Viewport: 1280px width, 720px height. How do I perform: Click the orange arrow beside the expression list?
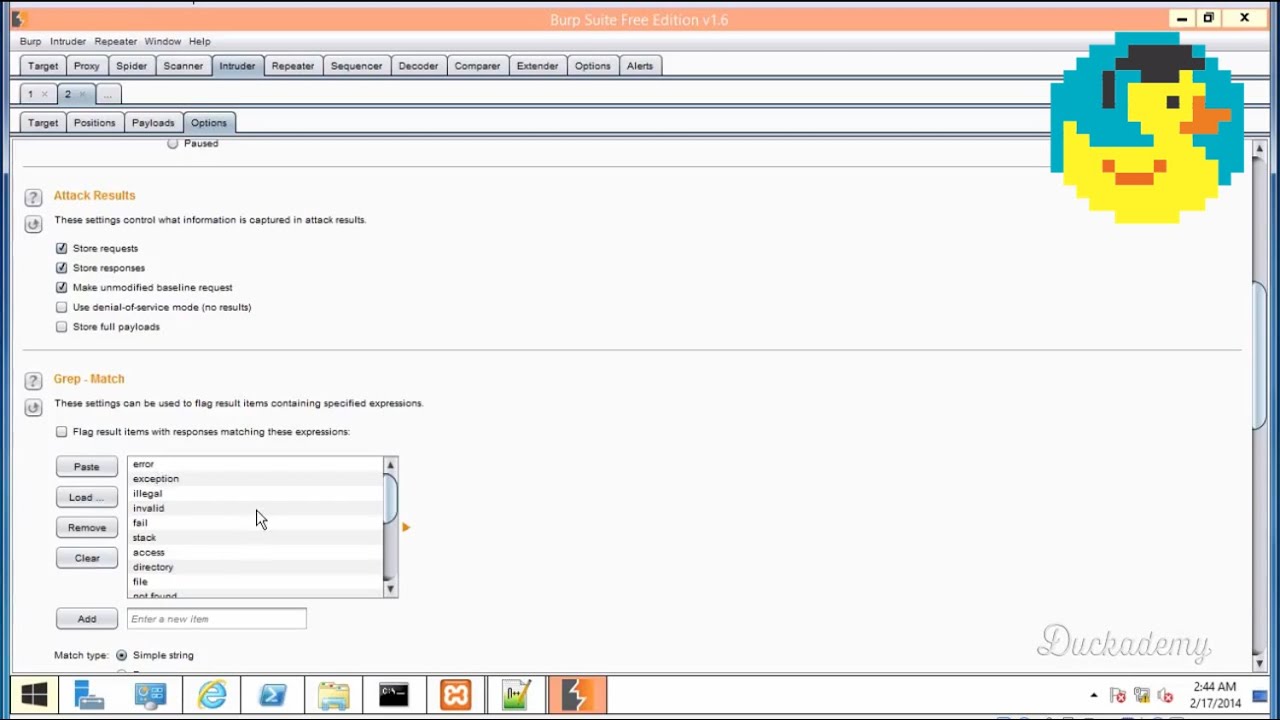click(406, 527)
